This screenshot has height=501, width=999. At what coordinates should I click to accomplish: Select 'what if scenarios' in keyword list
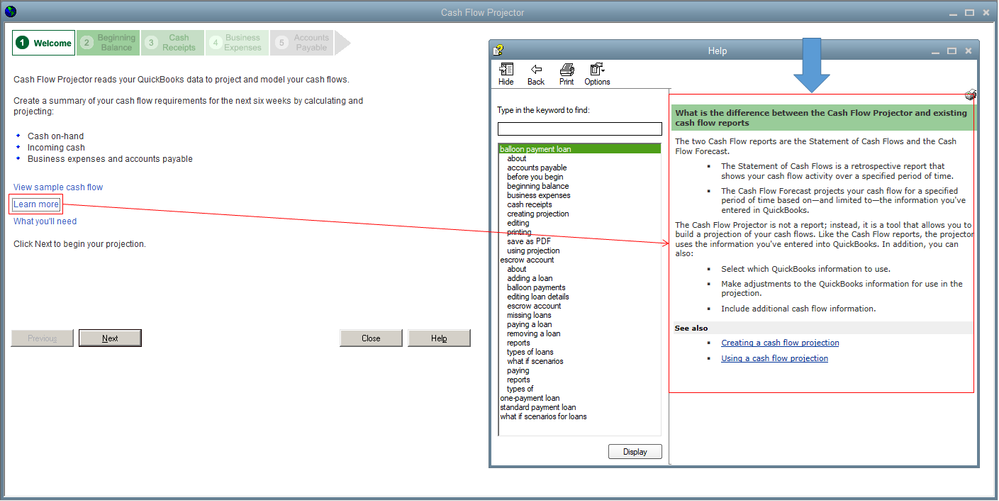535,361
